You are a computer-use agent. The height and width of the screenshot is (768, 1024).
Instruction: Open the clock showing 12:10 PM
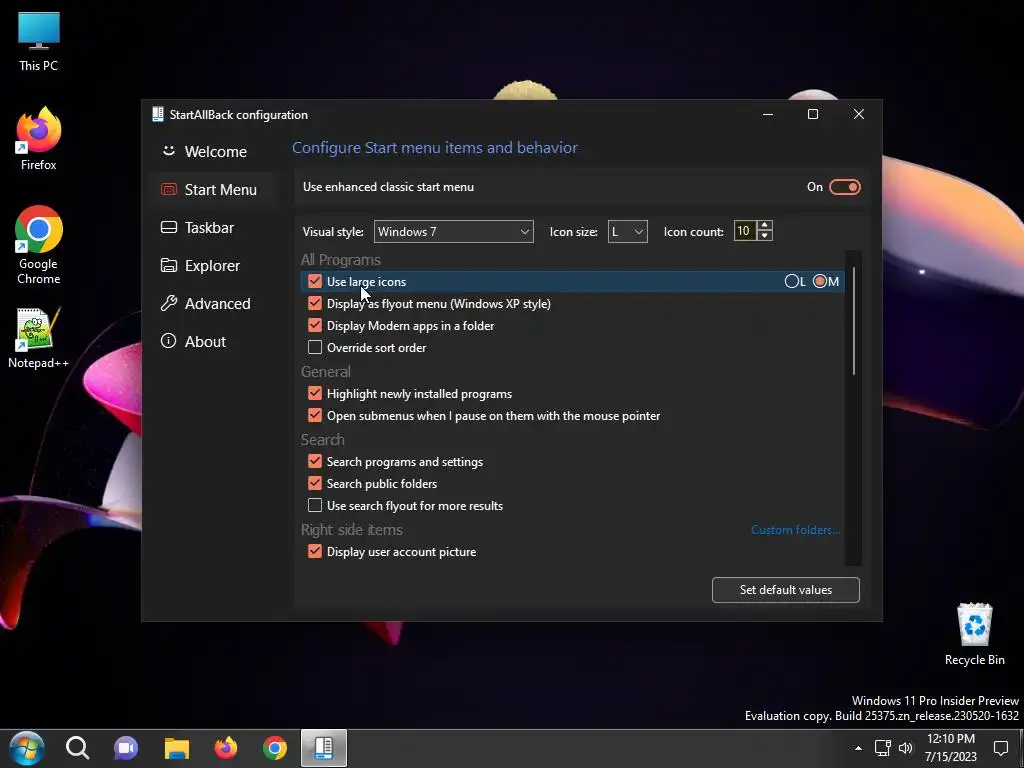(x=951, y=748)
